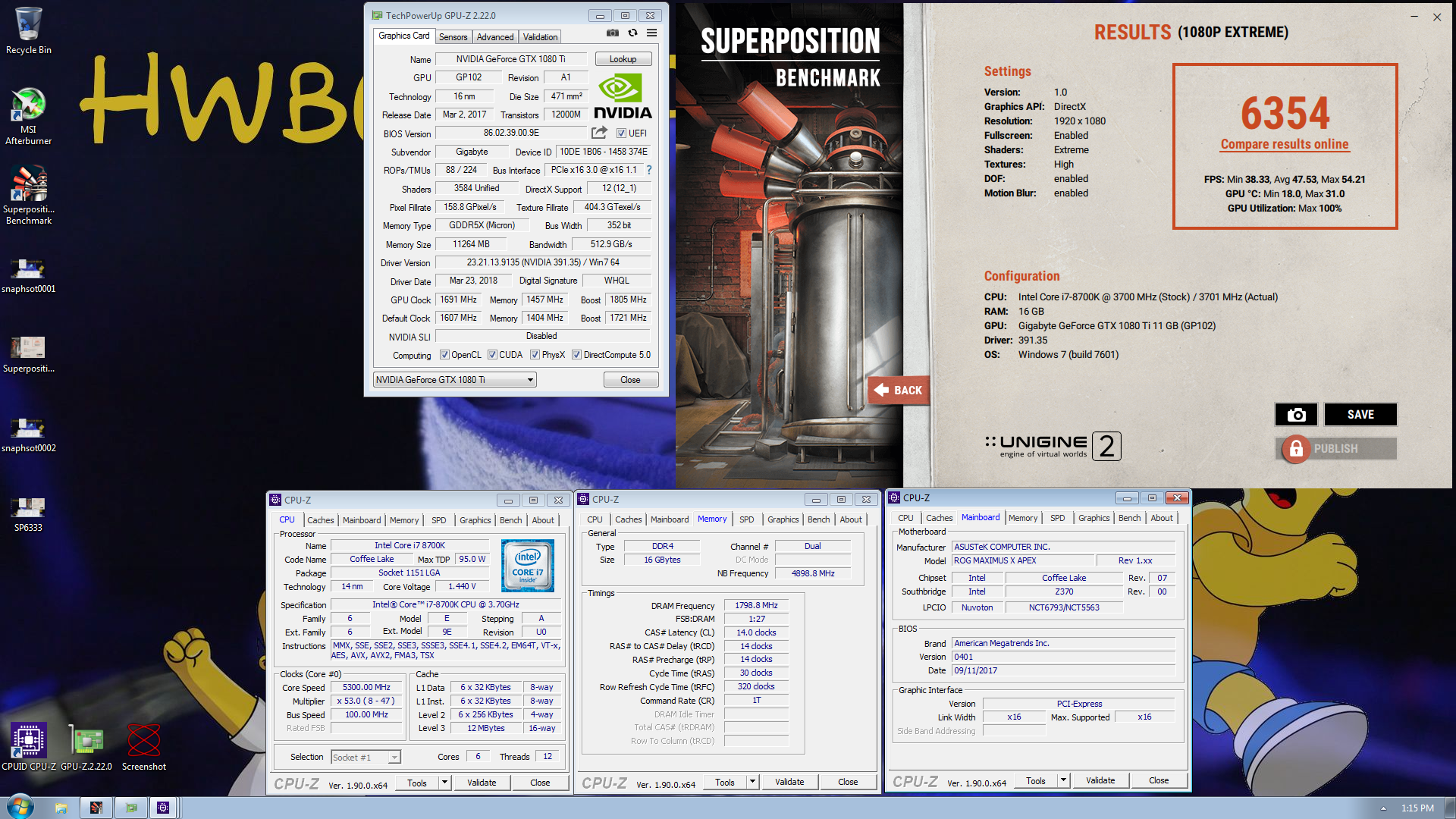The width and height of the screenshot is (1456, 819).
Task: Open File Explorer from the taskbar
Action: (x=61, y=808)
